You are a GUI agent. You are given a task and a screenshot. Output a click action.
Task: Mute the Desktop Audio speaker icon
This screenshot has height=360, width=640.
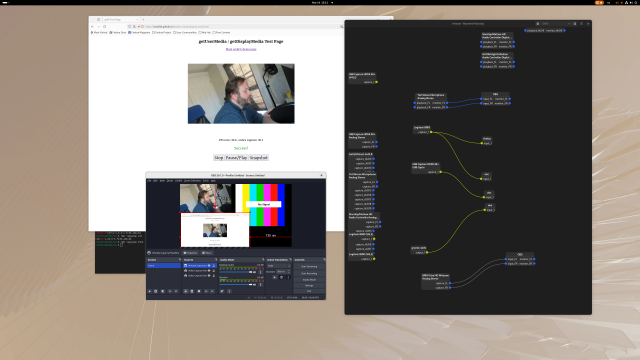(x=254, y=272)
